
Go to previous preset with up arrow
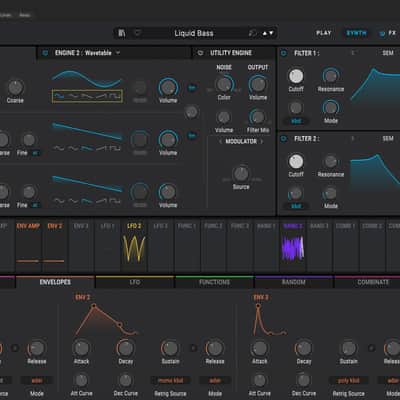click(265, 33)
